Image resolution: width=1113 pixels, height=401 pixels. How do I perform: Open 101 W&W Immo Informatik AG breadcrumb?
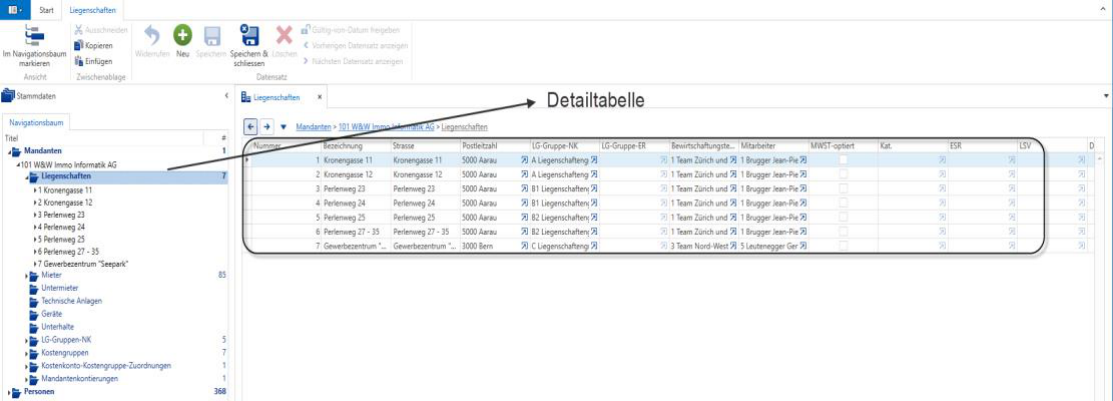(387, 127)
